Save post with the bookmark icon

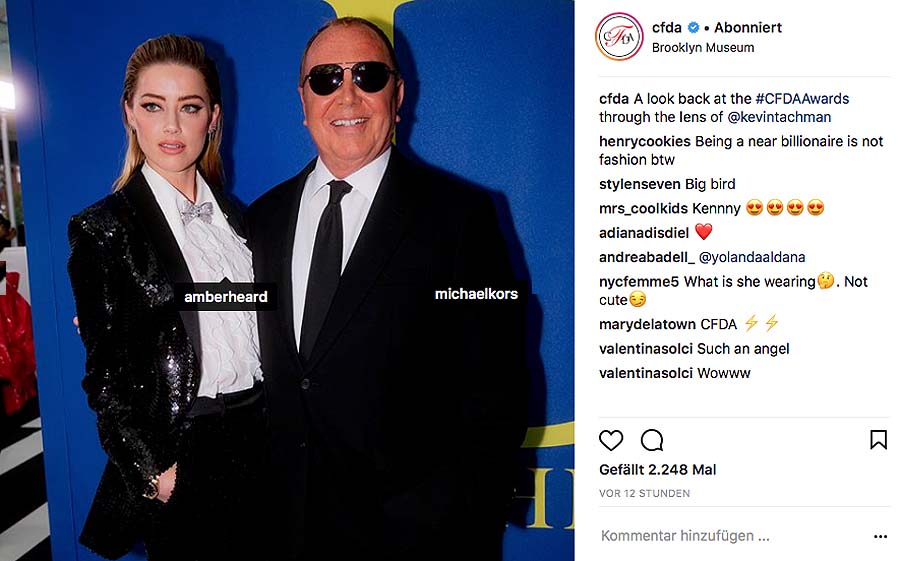tap(878, 440)
